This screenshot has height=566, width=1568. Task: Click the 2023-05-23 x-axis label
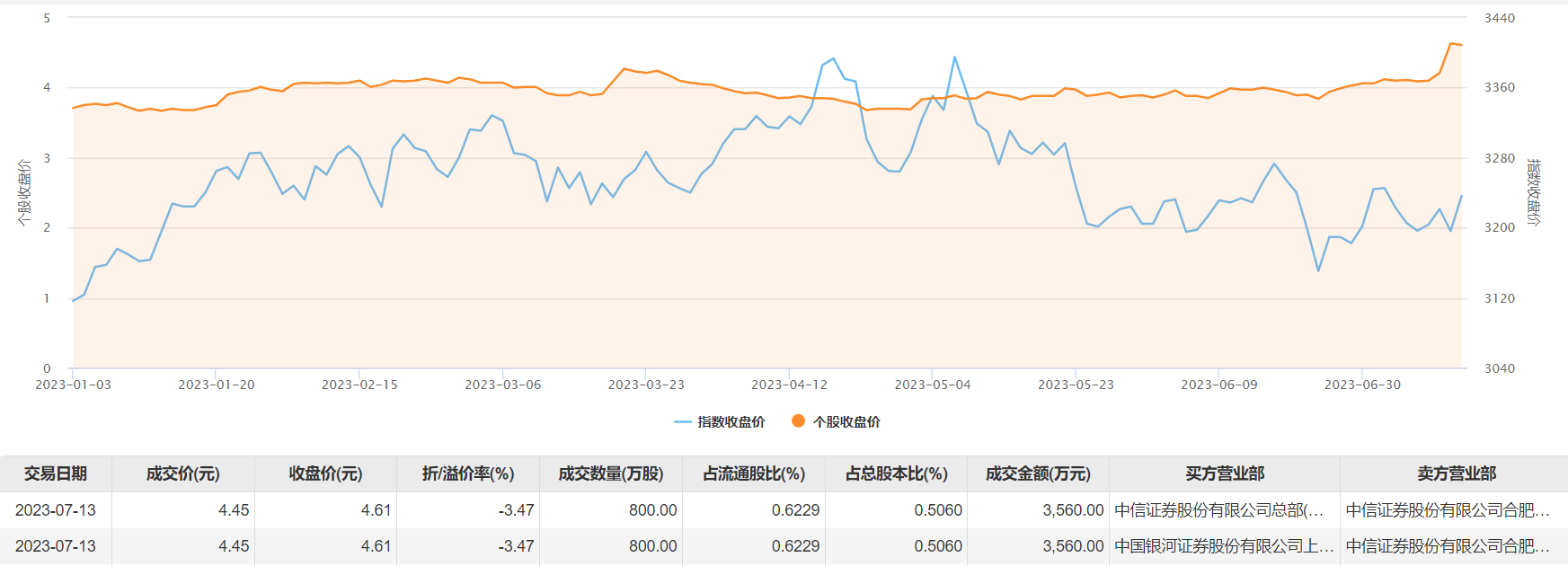[1076, 385]
